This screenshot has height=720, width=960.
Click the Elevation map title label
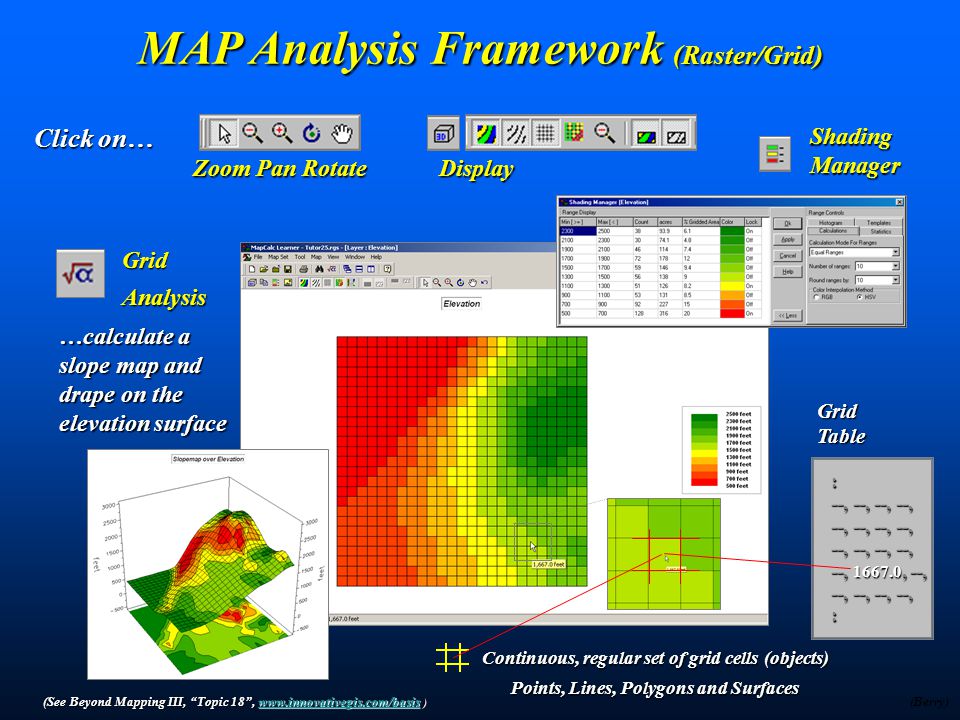click(462, 304)
